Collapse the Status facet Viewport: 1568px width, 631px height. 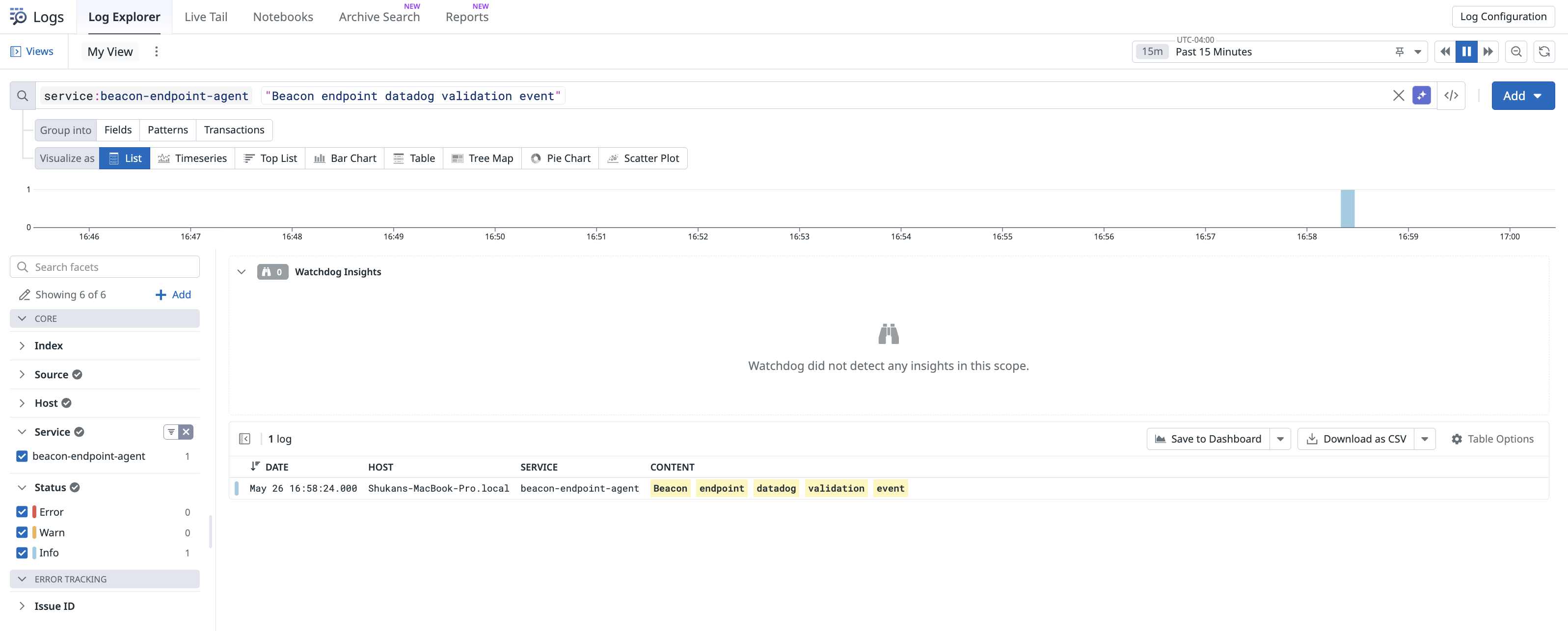pos(22,487)
